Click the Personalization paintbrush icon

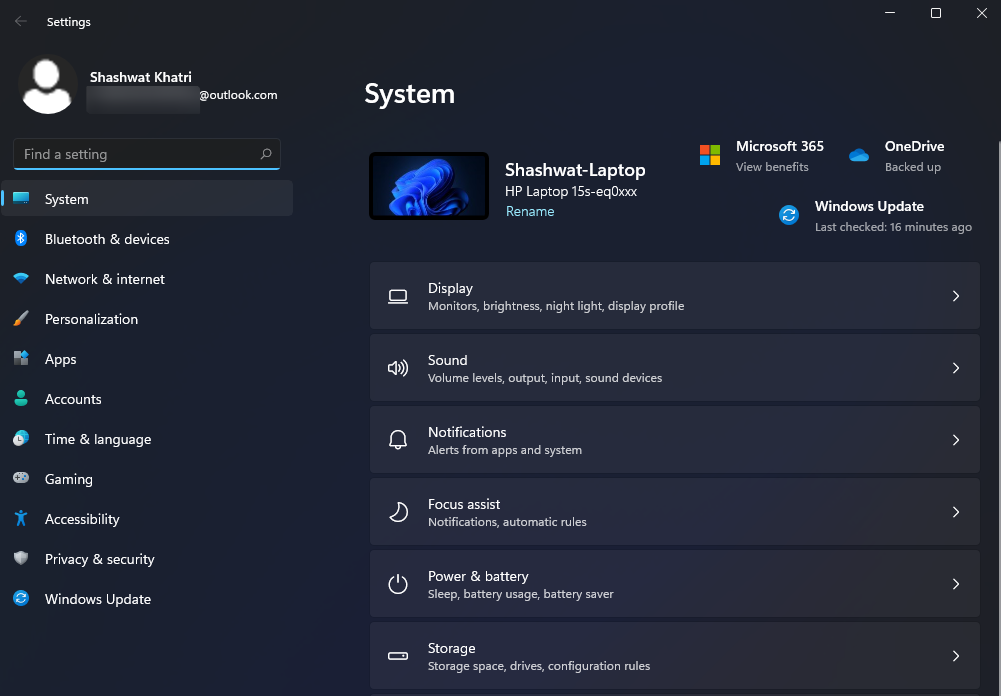[x=21, y=319]
